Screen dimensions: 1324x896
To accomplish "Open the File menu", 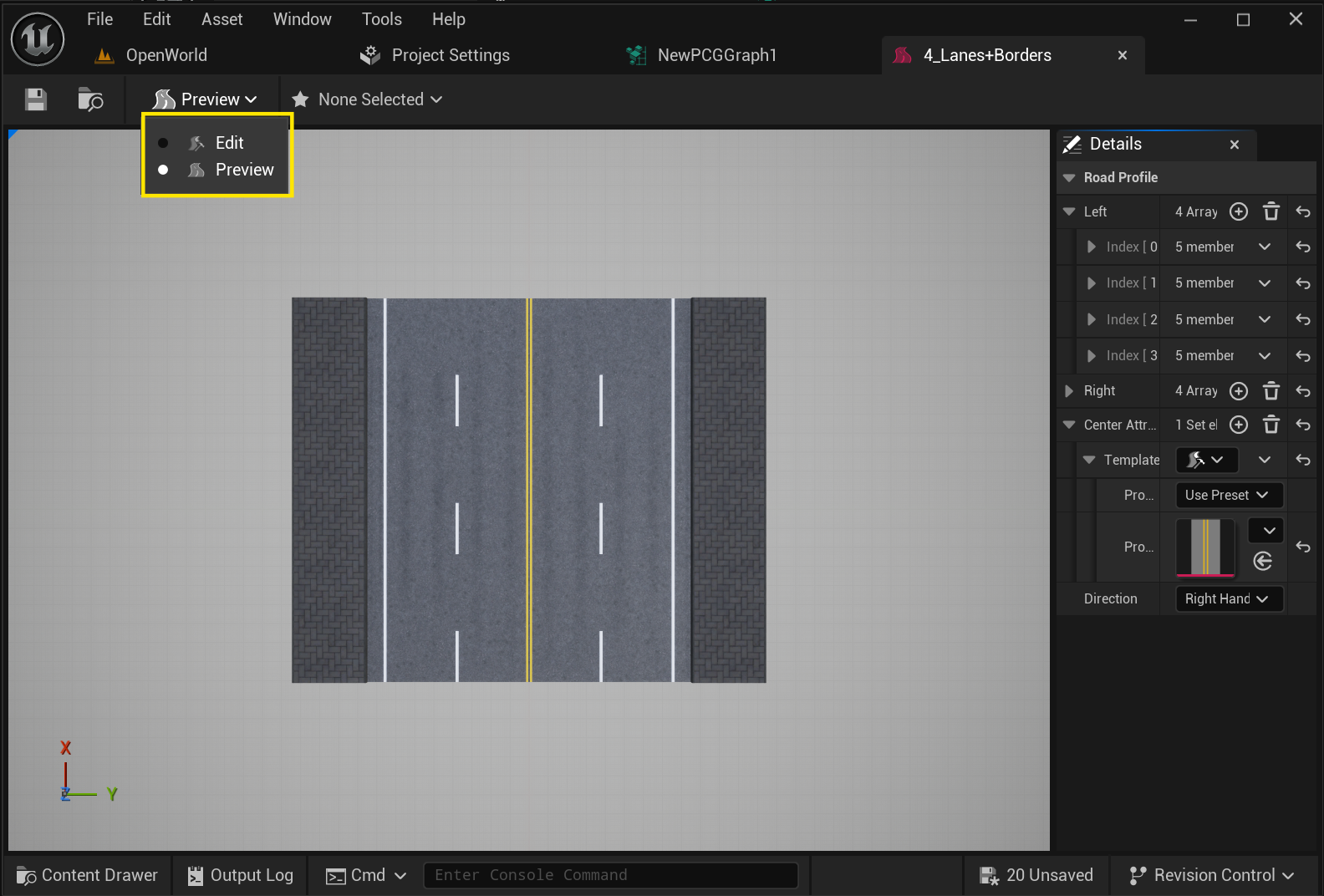I will click(x=99, y=19).
